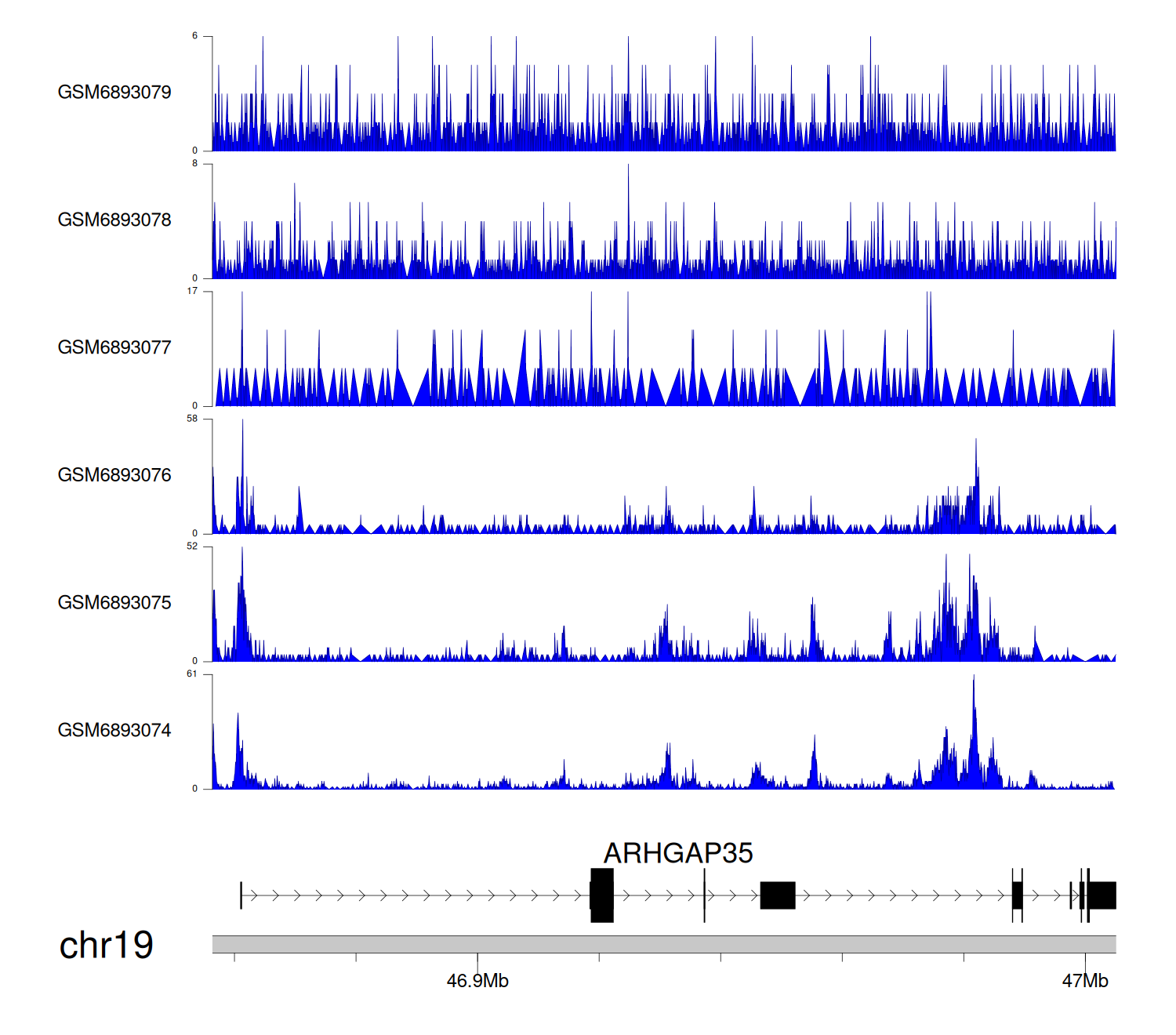
Task: Click the last exon at gene's right end
Action: [x=1102, y=895]
